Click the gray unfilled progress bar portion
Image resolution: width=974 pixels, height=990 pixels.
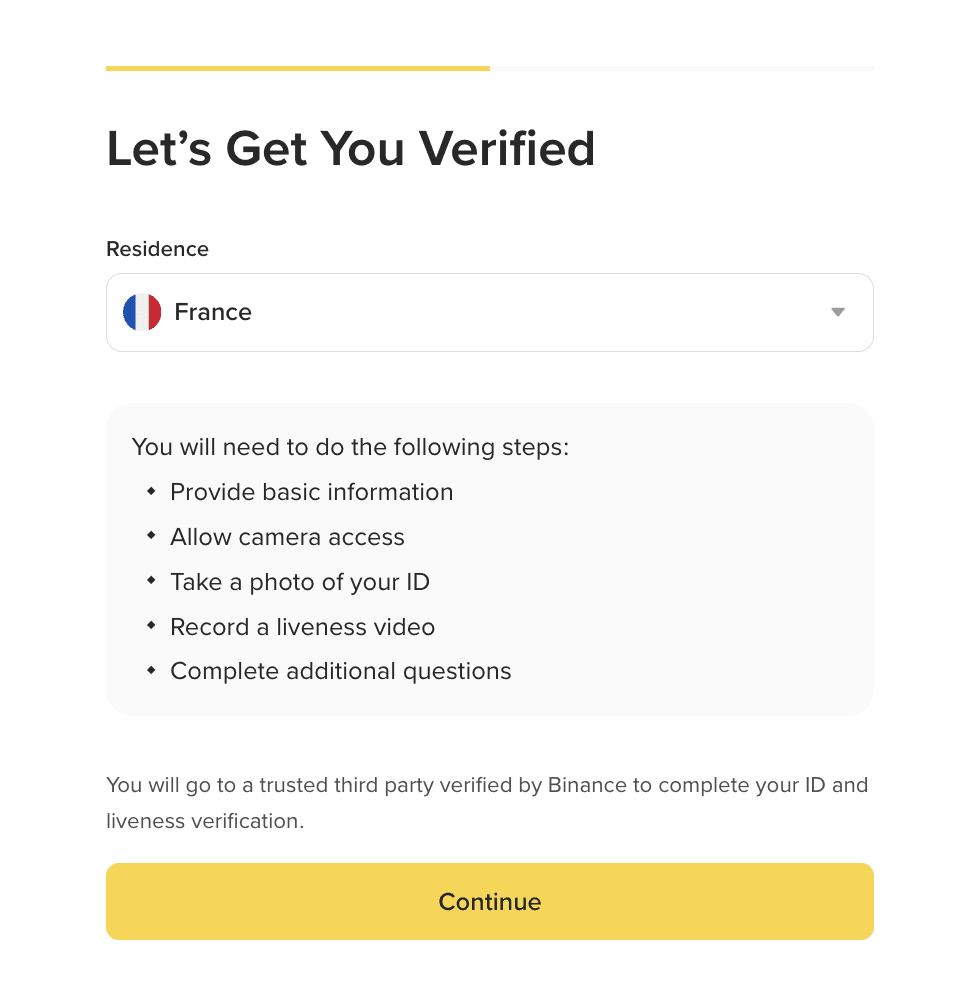click(x=681, y=68)
